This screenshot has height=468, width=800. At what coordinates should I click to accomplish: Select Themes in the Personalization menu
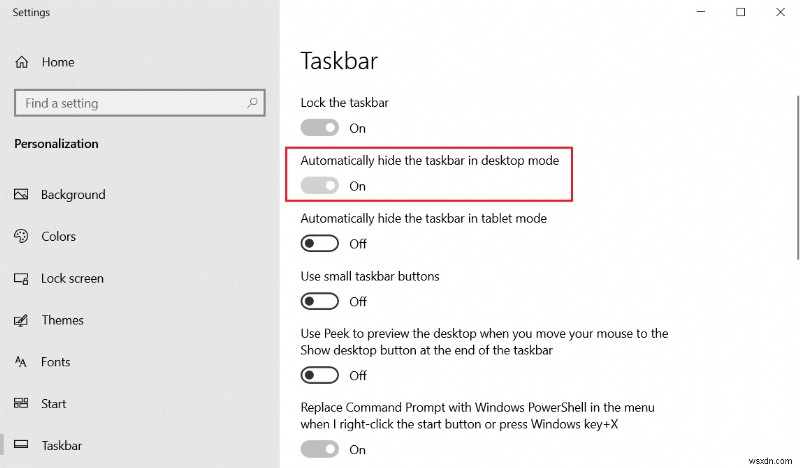point(62,321)
